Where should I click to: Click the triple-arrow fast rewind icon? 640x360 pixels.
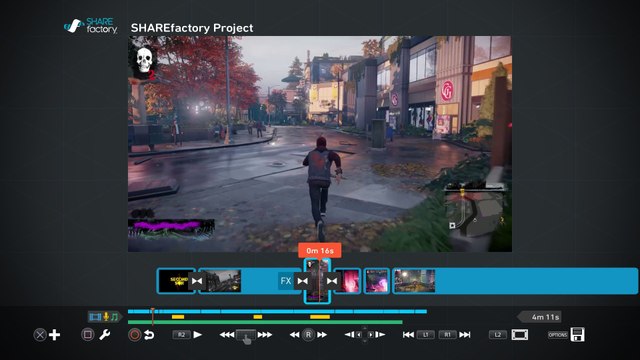[x=227, y=335]
